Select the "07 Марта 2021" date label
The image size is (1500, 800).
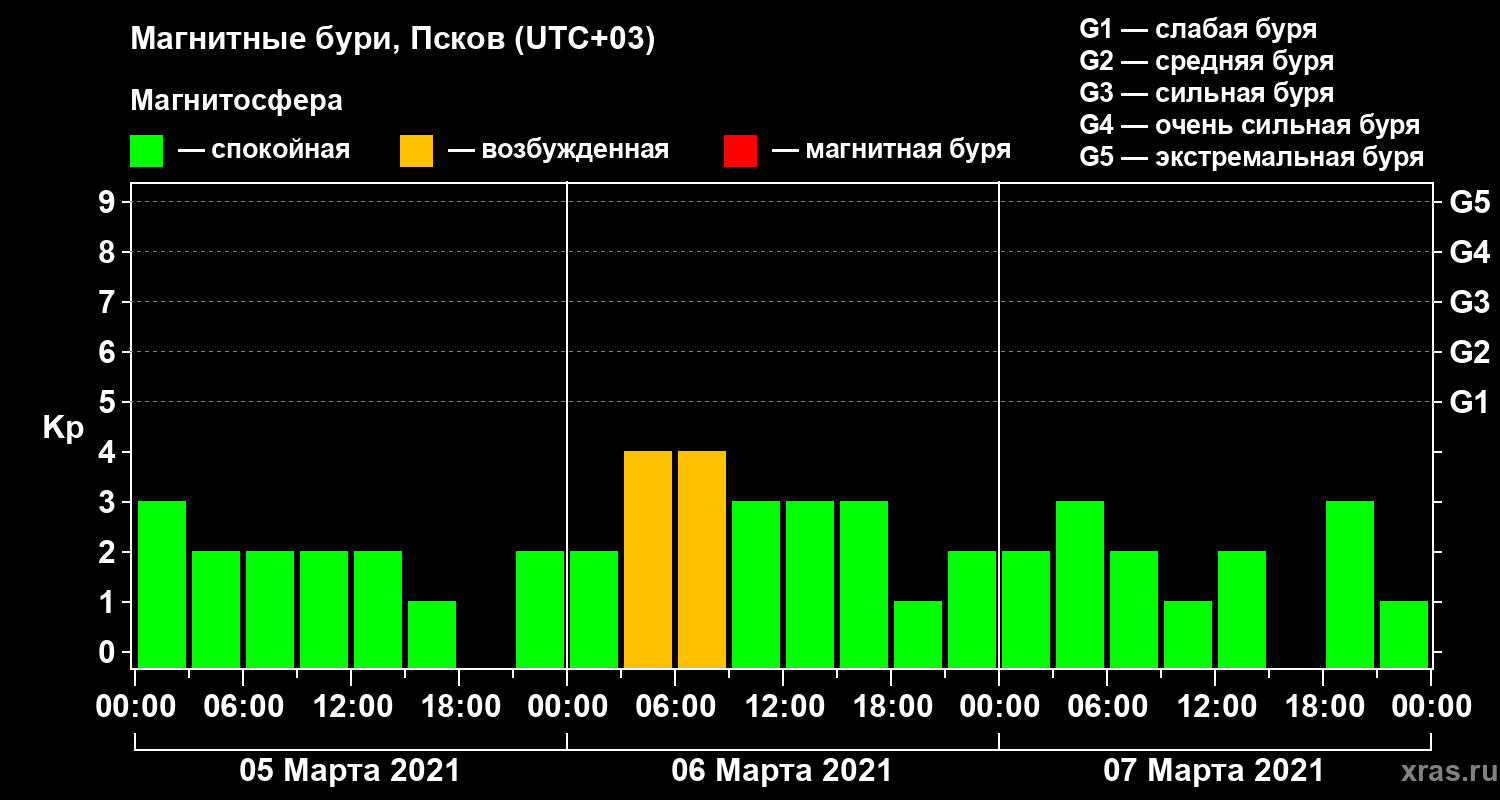(1214, 771)
